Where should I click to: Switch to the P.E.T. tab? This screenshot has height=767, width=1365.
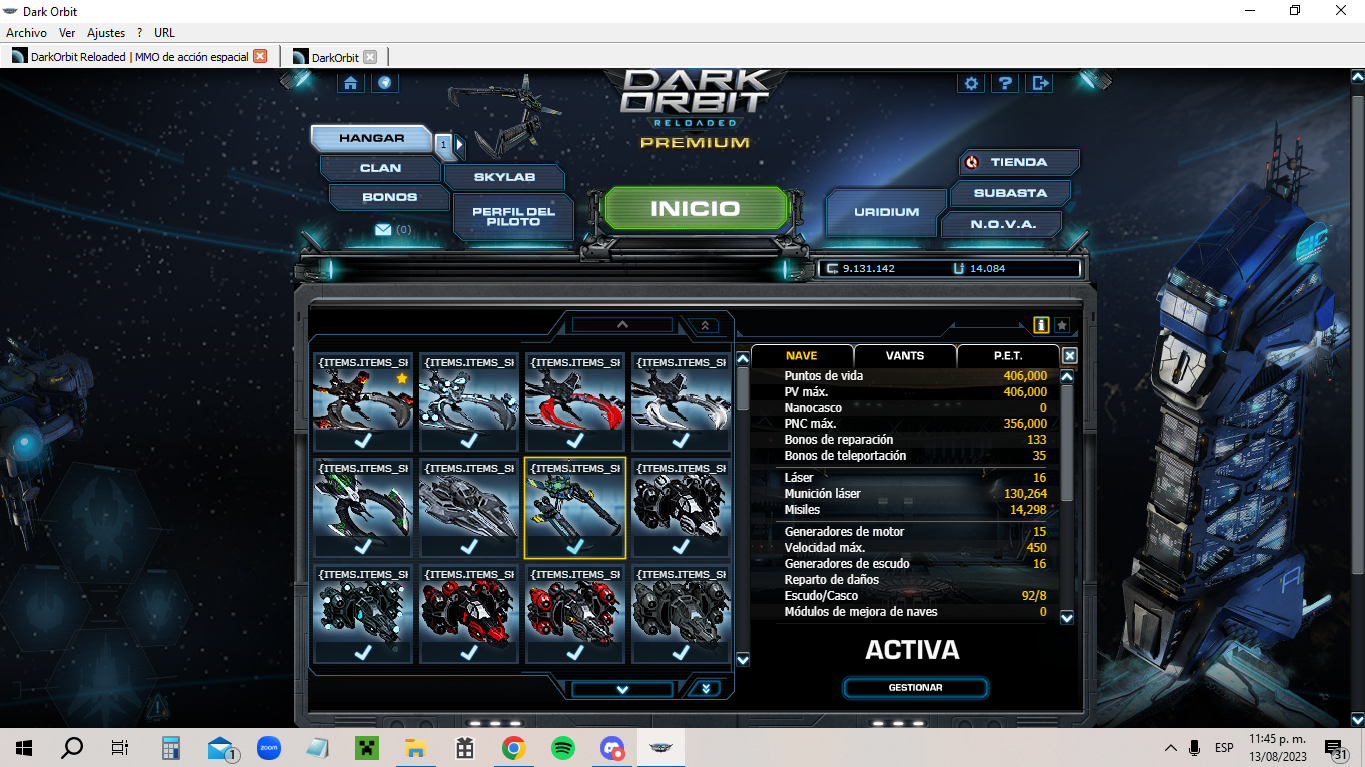click(1008, 355)
